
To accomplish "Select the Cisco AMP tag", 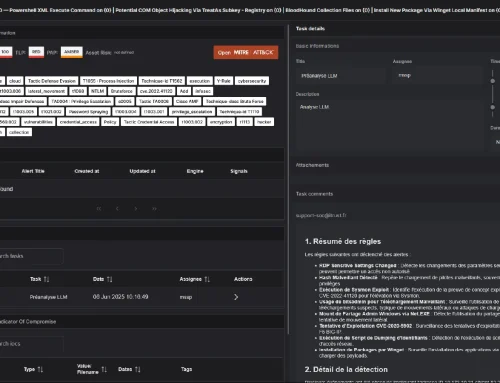I will 187,101.
